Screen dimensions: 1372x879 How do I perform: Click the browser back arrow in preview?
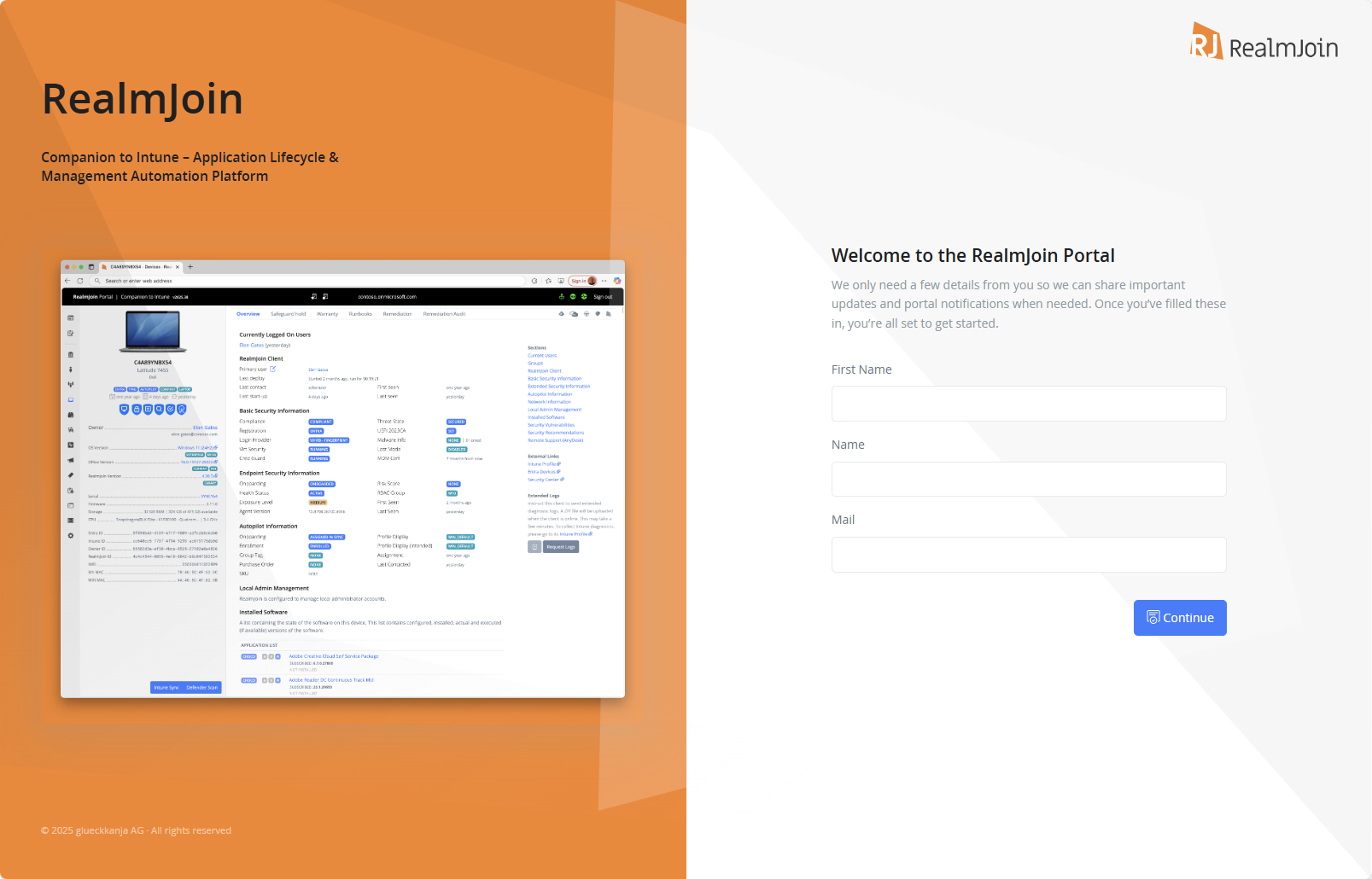(68, 281)
